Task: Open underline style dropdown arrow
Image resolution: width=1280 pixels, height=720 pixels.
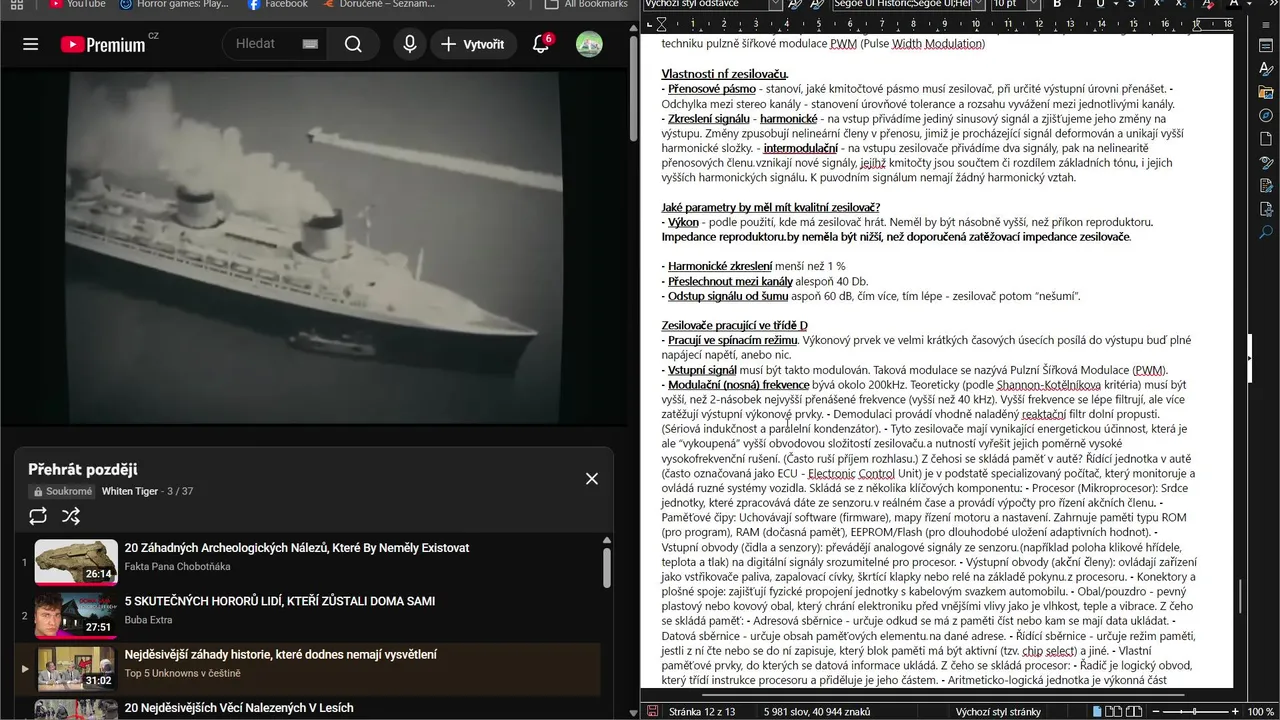Action: pyautogui.click(x=1114, y=4)
